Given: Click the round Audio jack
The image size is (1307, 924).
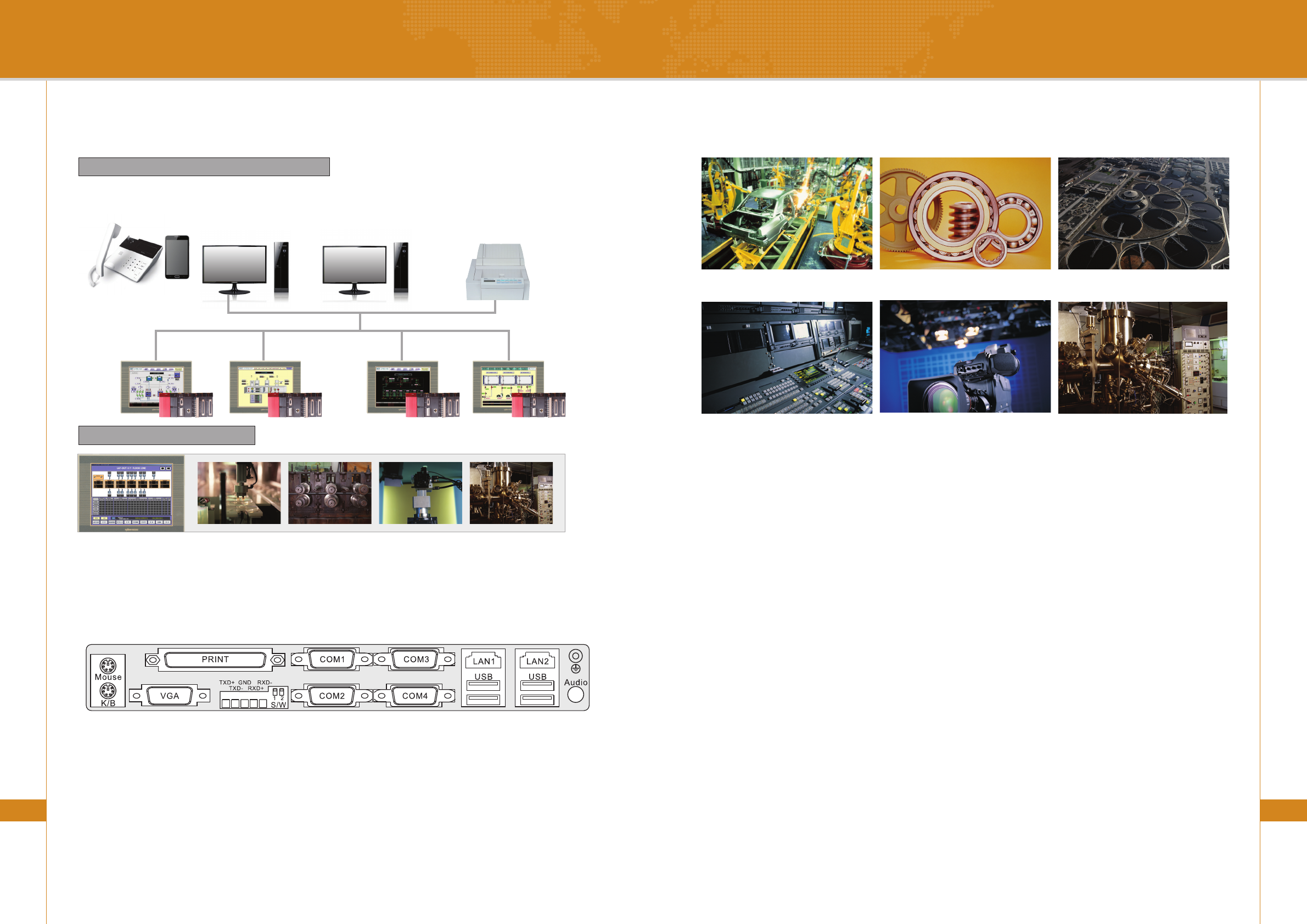Looking at the screenshot, I should point(575,695).
